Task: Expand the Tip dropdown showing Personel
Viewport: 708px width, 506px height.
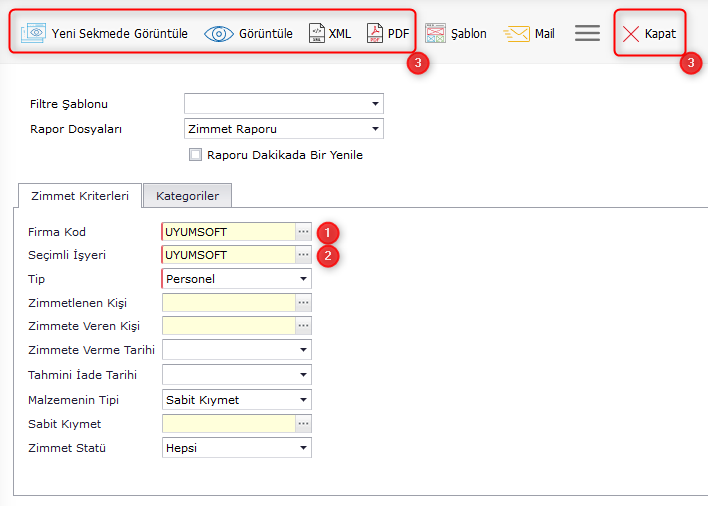Action: click(303, 279)
